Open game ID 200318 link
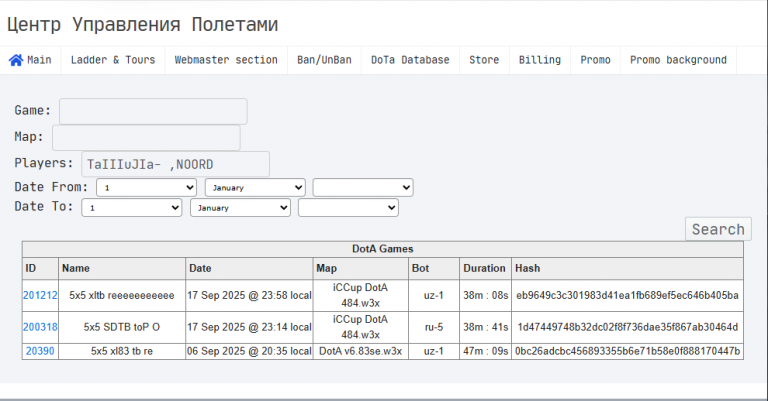The image size is (768, 401). click(x=40, y=327)
